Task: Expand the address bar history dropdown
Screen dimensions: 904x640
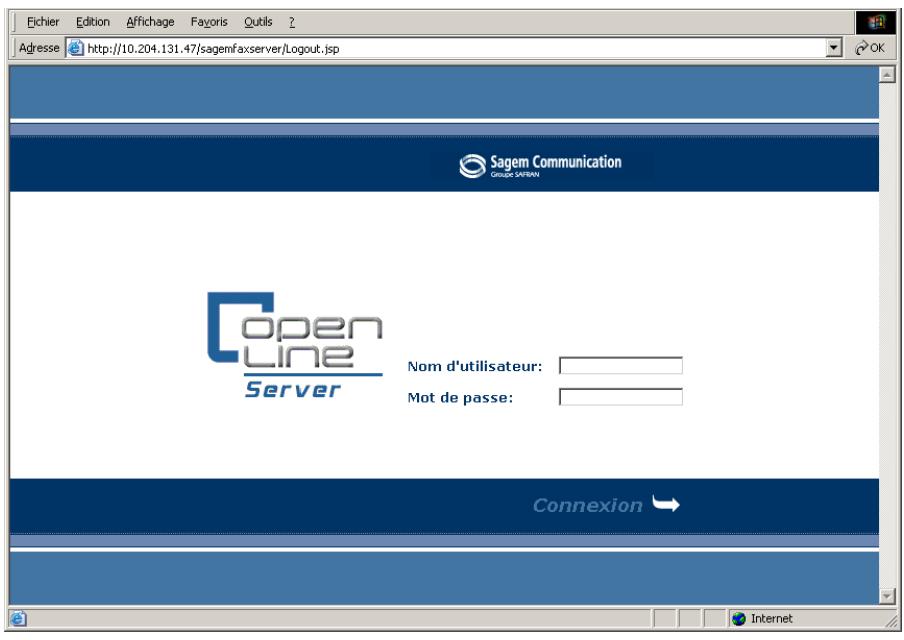Action: 834,48
